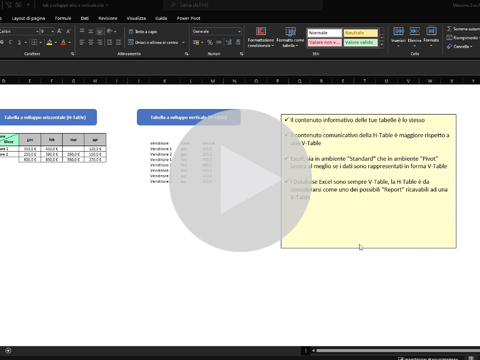The height and width of the screenshot is (360, 480).
Task: Apply the Valore non valido style
Action: pos(324,42)
